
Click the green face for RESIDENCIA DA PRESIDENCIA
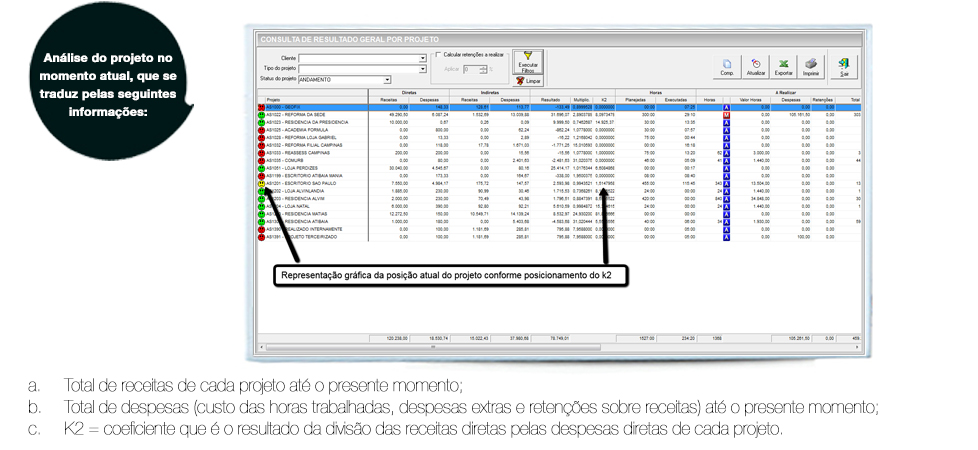(x=261, y=123)
